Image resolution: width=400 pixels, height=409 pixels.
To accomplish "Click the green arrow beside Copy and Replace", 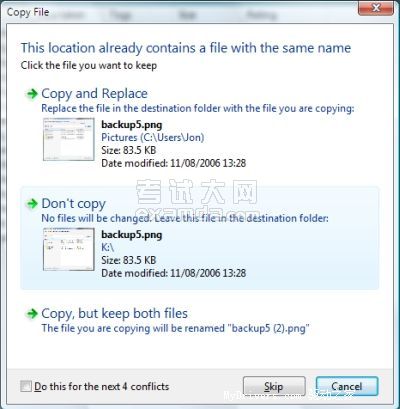I will point(32,94).
